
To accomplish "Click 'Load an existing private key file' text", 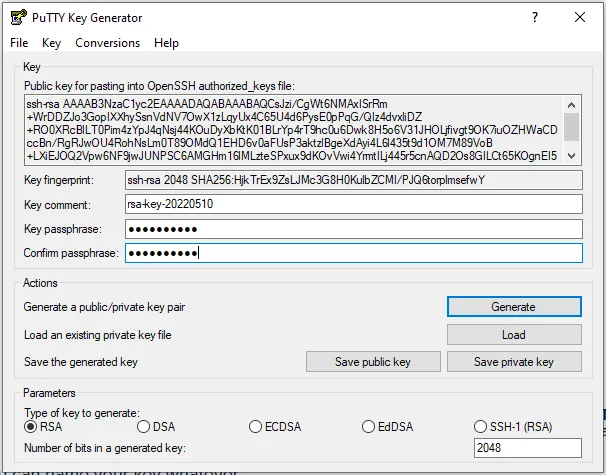I will pyautogui.click(x=97, y=335).
